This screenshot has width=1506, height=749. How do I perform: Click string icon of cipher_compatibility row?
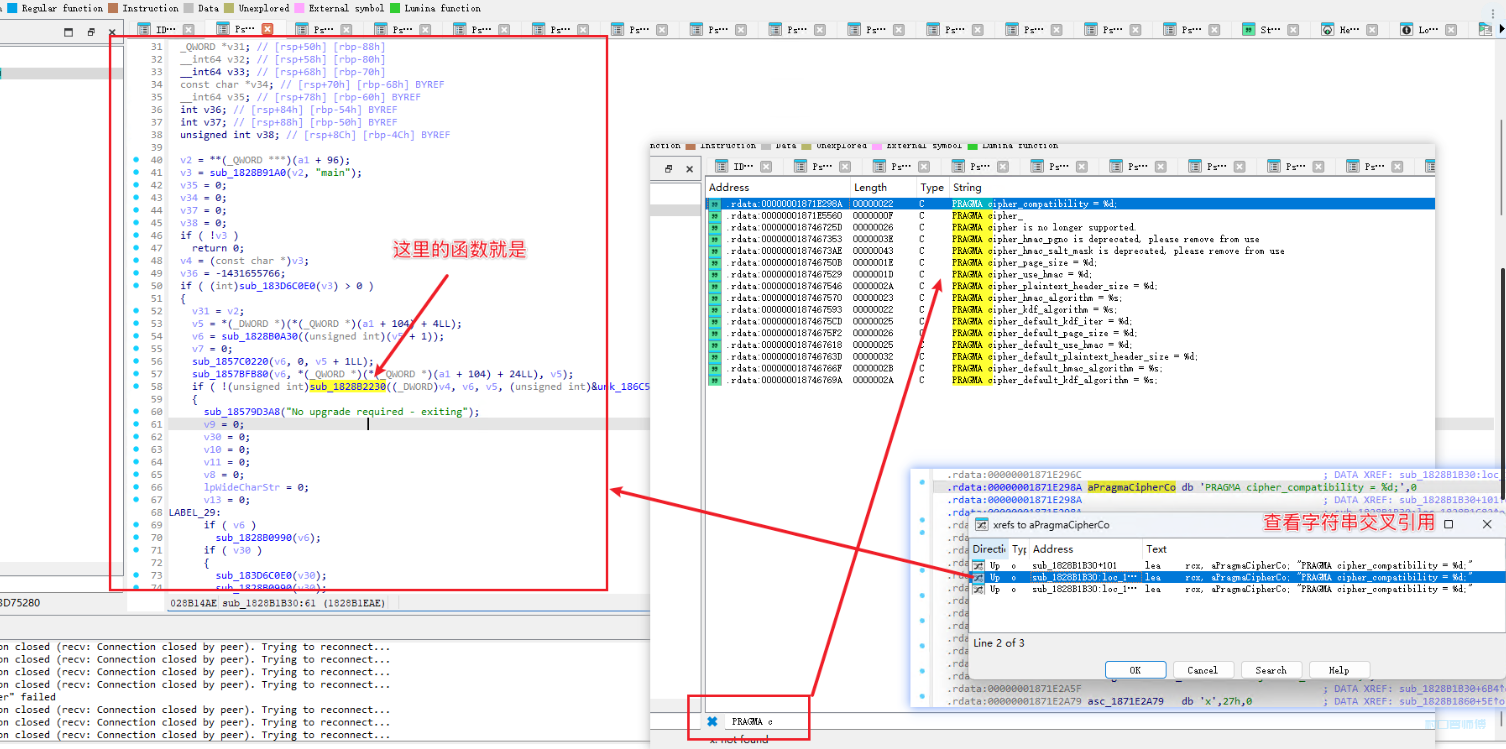tap(715, 204)
